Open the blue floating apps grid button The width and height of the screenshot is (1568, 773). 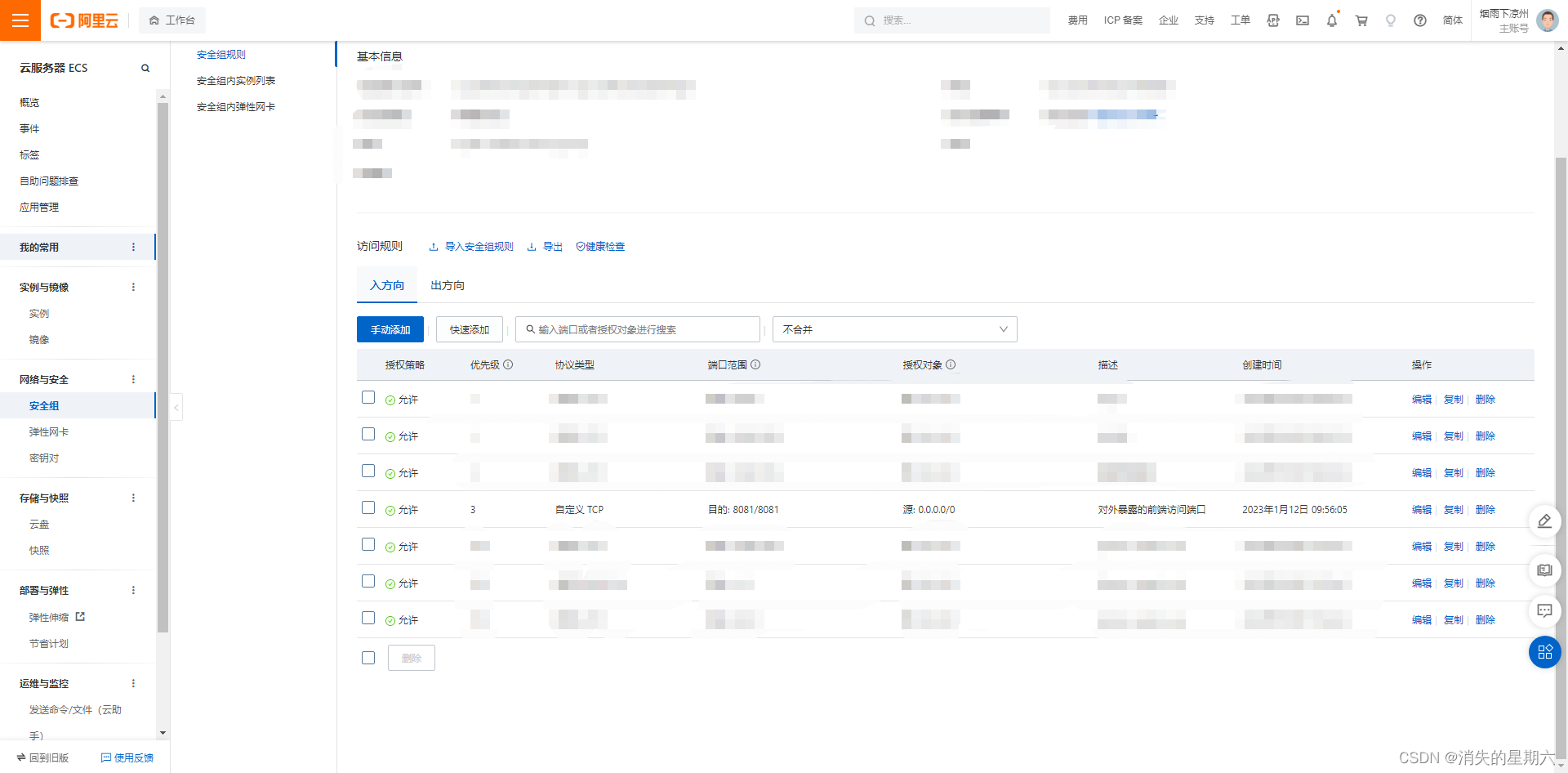[1544, 652]
